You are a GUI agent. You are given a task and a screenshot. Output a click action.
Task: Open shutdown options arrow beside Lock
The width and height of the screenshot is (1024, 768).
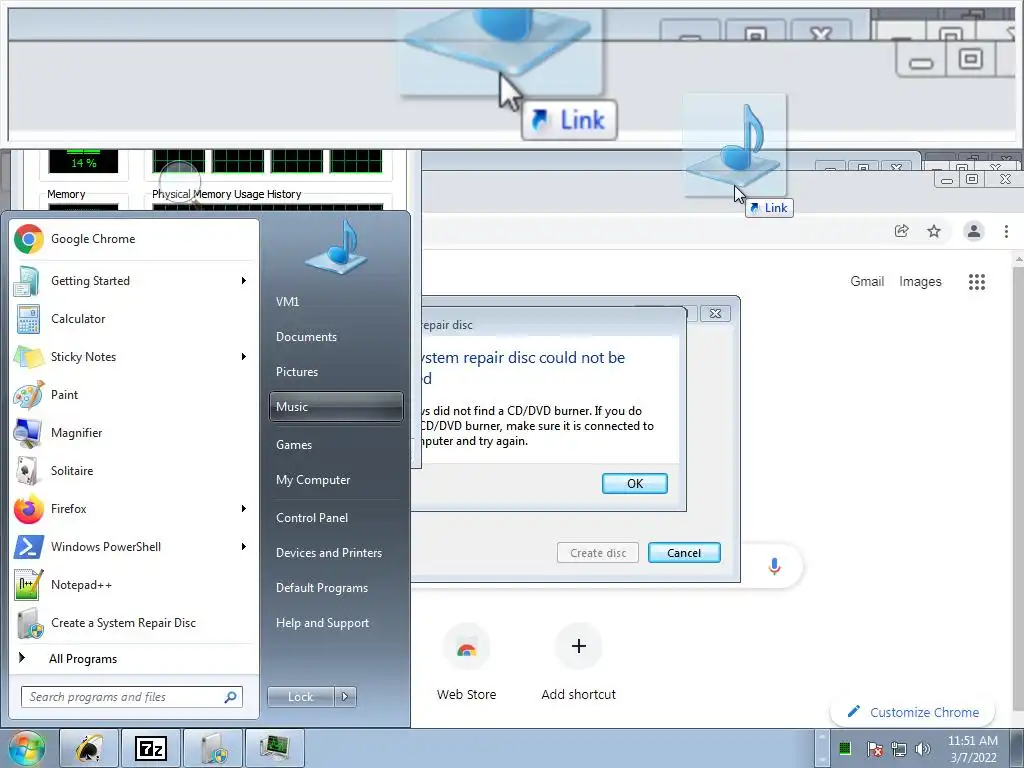345,697
